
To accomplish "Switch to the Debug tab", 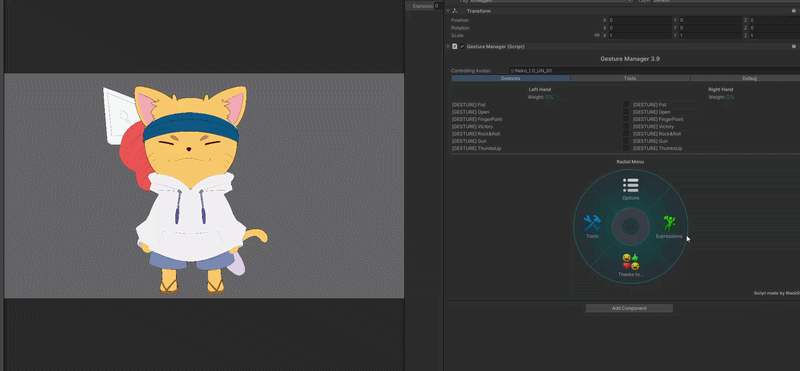I will (x=745, y=78).
